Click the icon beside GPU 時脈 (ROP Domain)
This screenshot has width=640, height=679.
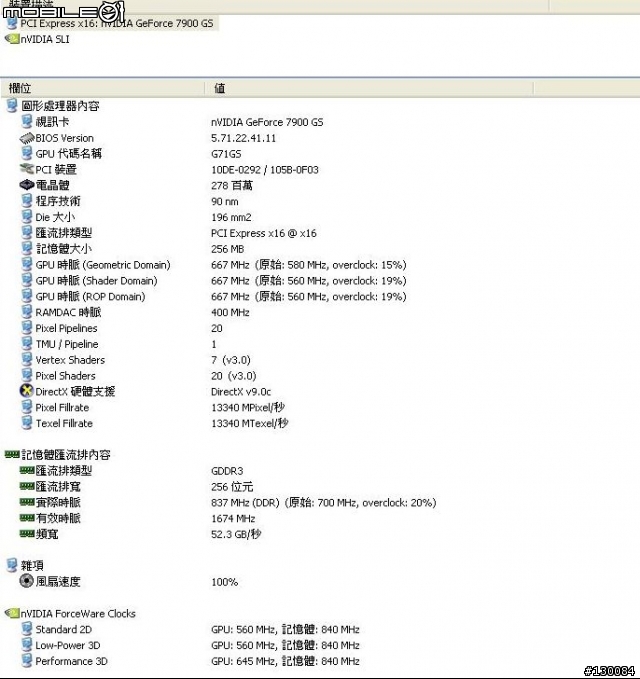27,296
